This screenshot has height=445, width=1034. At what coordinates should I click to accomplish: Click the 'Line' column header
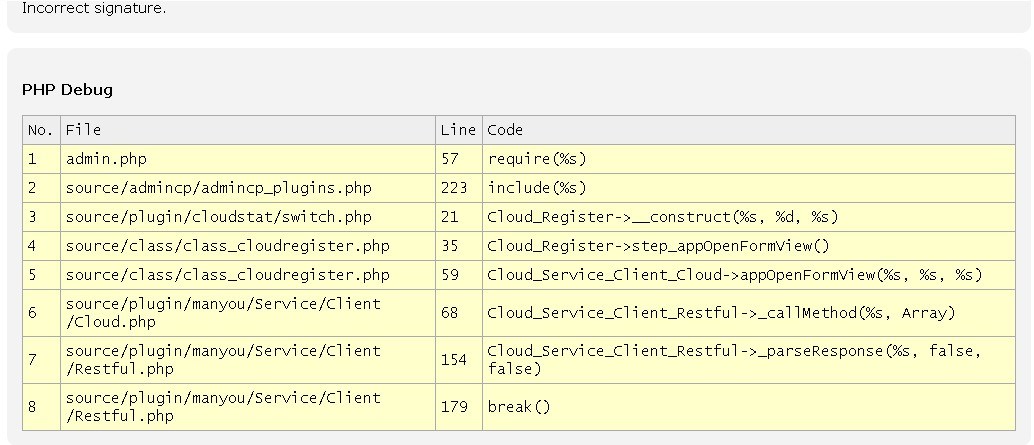(457, 130)
